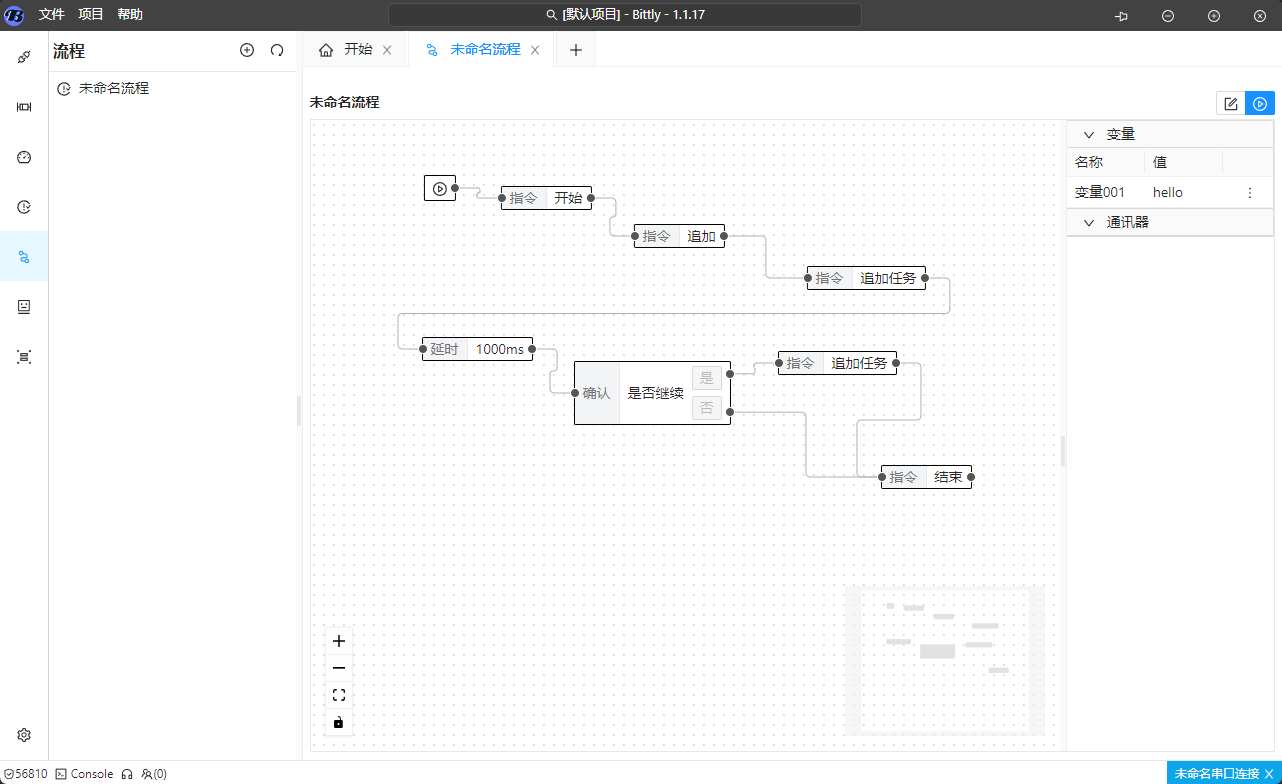The height and width of the screenshot is (784, 1282).
Task: Select the 否 option on confirm node
Action: pyautogui.click(x=707, y=408)
